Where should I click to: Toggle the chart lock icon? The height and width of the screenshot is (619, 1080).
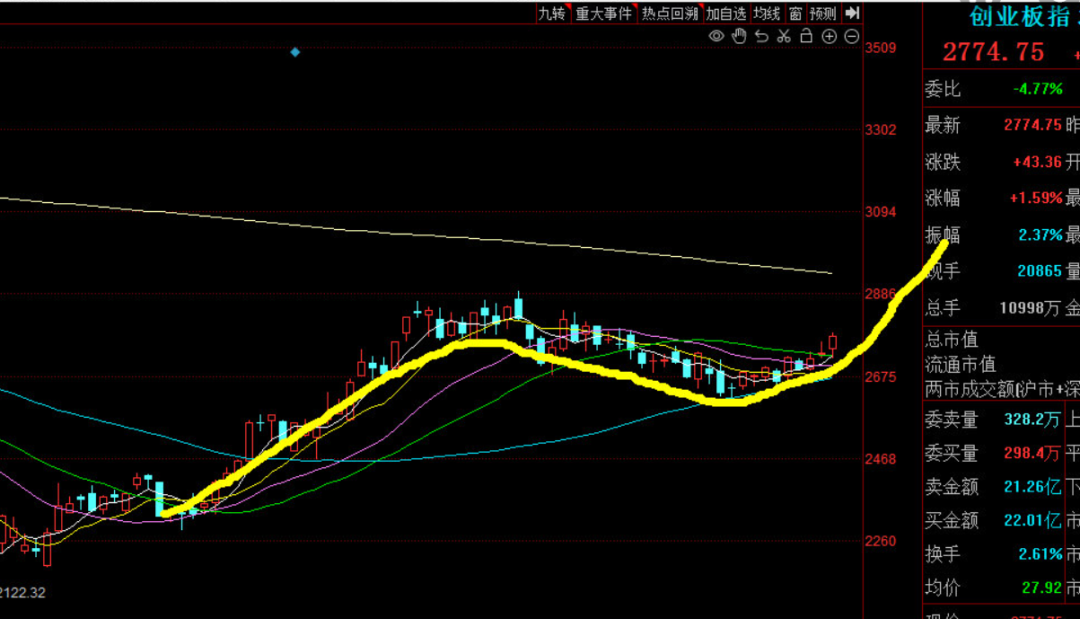(x=806, y=36)
